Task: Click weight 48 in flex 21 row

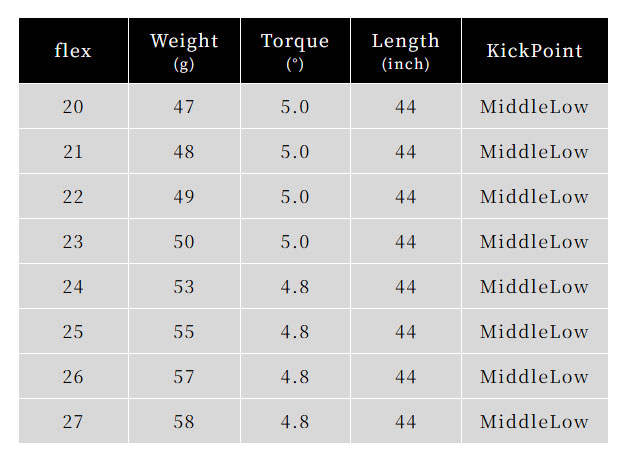Action: (185, 151)
